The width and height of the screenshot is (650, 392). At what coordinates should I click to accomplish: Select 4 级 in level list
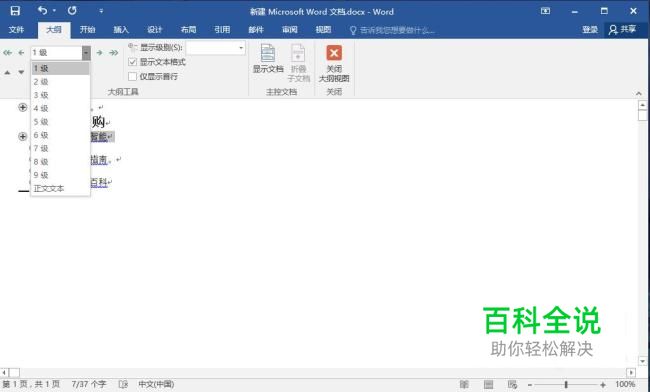pos(61,108)
